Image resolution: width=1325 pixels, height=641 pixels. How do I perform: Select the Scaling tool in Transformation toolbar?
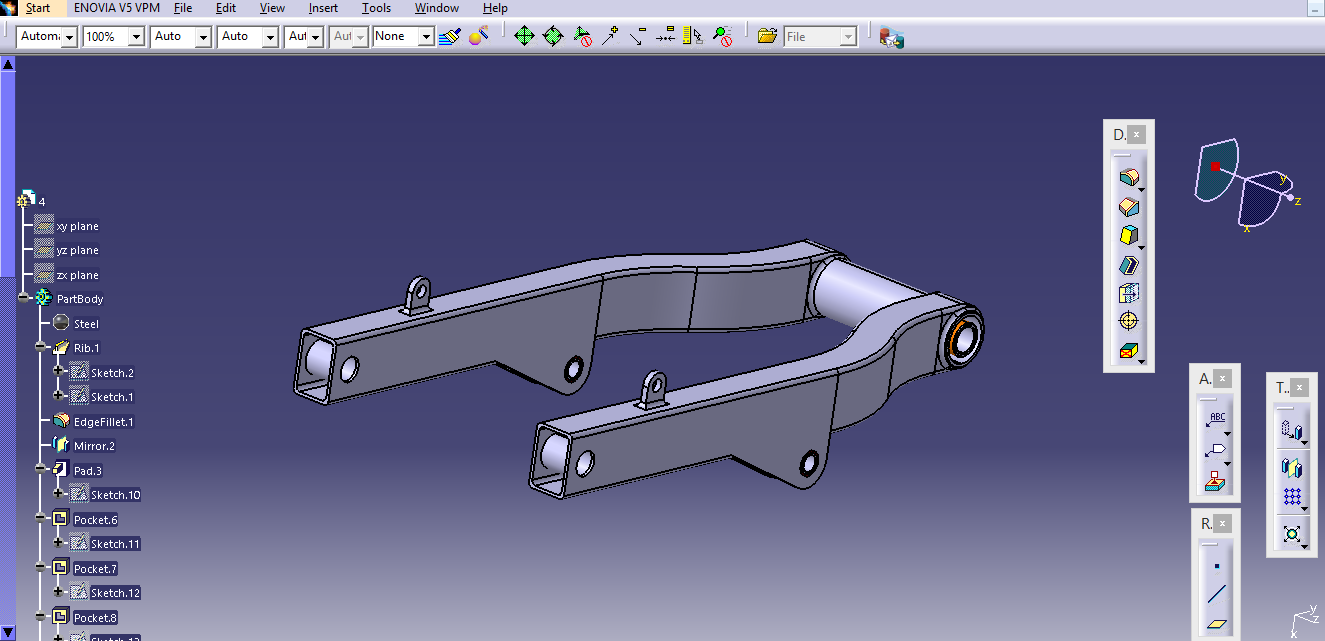1291,534
